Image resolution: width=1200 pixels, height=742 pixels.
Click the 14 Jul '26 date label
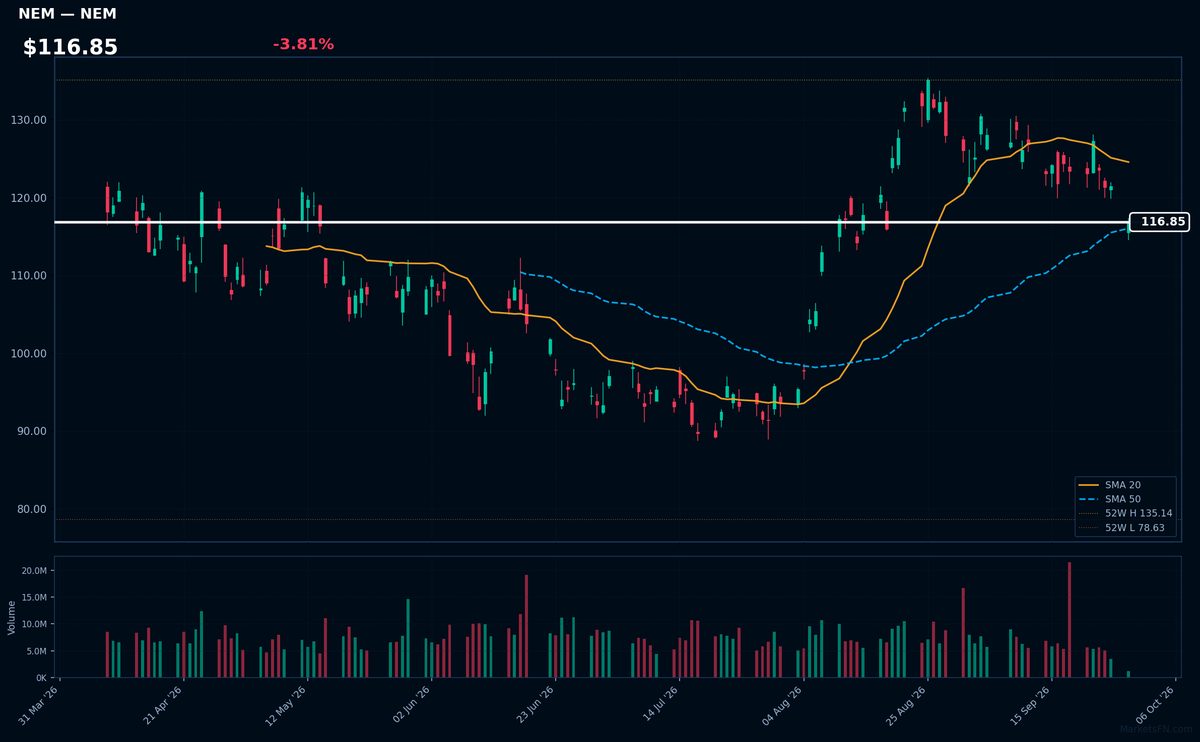658,704
